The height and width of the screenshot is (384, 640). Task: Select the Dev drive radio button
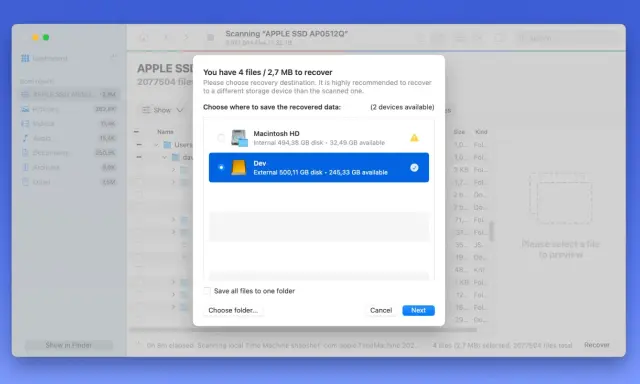click(x=221, y=167)
